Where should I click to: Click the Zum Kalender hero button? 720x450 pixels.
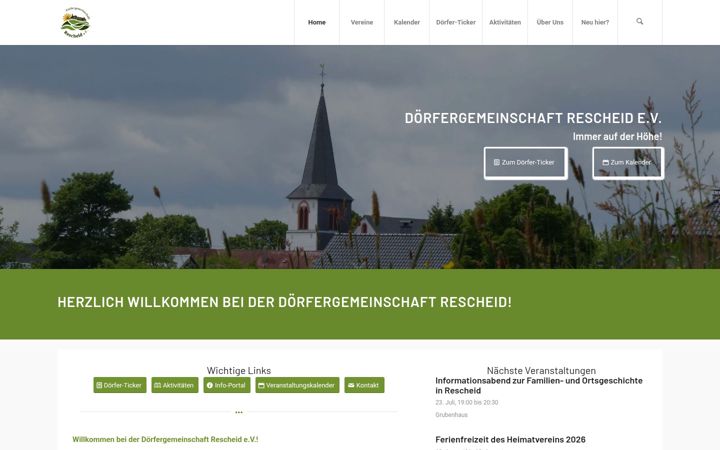click(628, 163)
